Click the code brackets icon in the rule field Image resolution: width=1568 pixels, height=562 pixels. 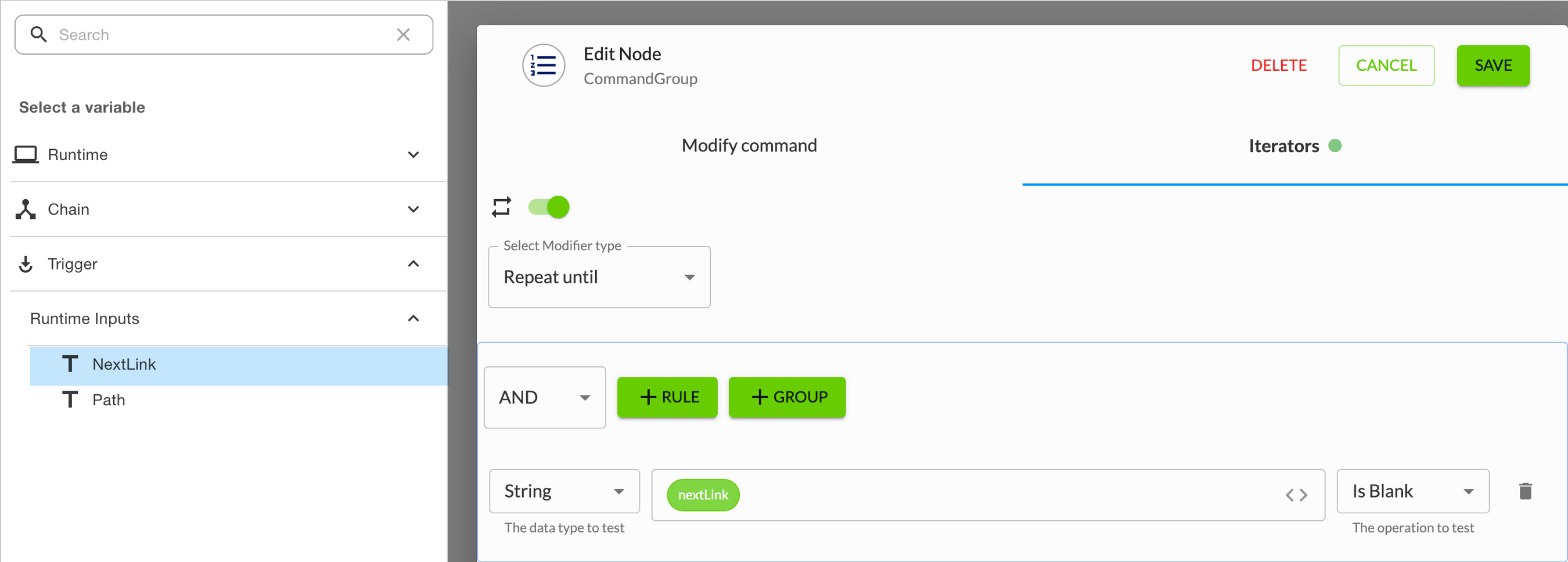point(1297,495)
